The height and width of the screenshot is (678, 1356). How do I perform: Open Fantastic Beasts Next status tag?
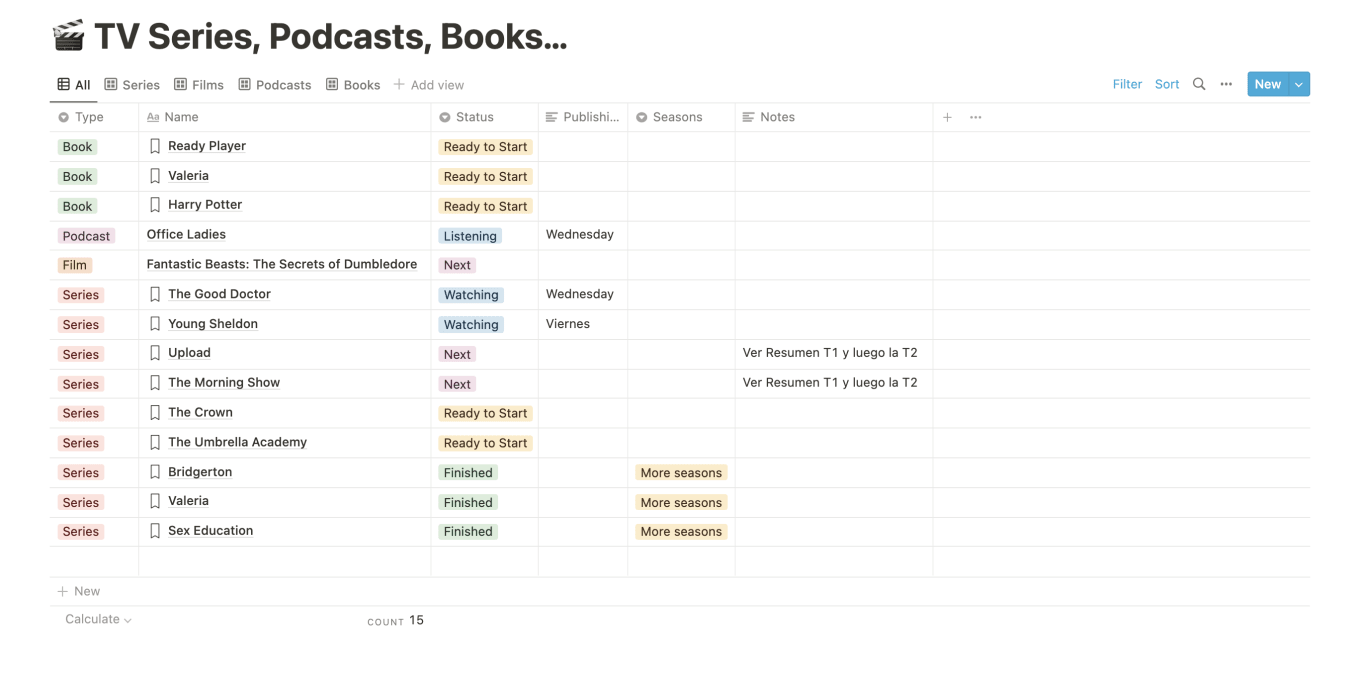457,265
